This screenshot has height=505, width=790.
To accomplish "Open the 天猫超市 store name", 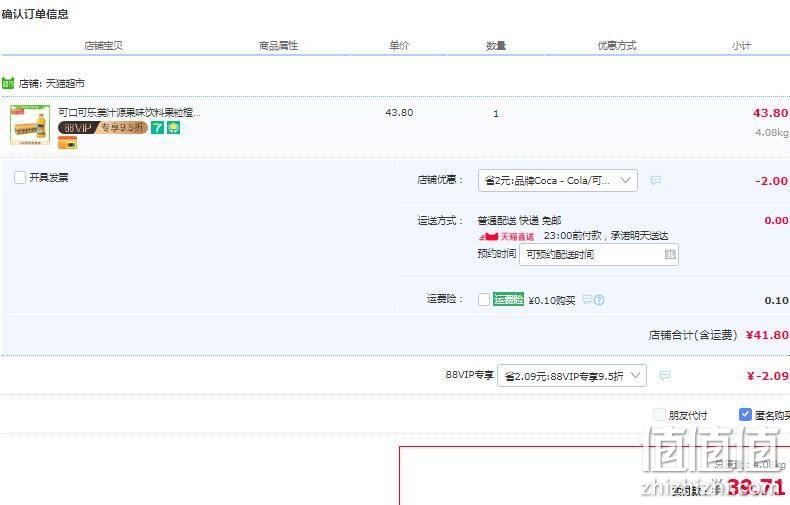I will [65, 83].
